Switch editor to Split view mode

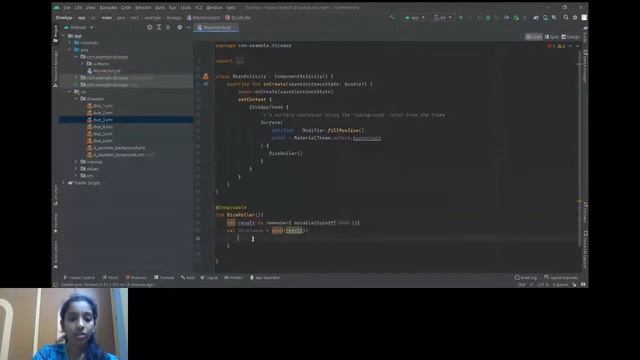tap(551, 37)
